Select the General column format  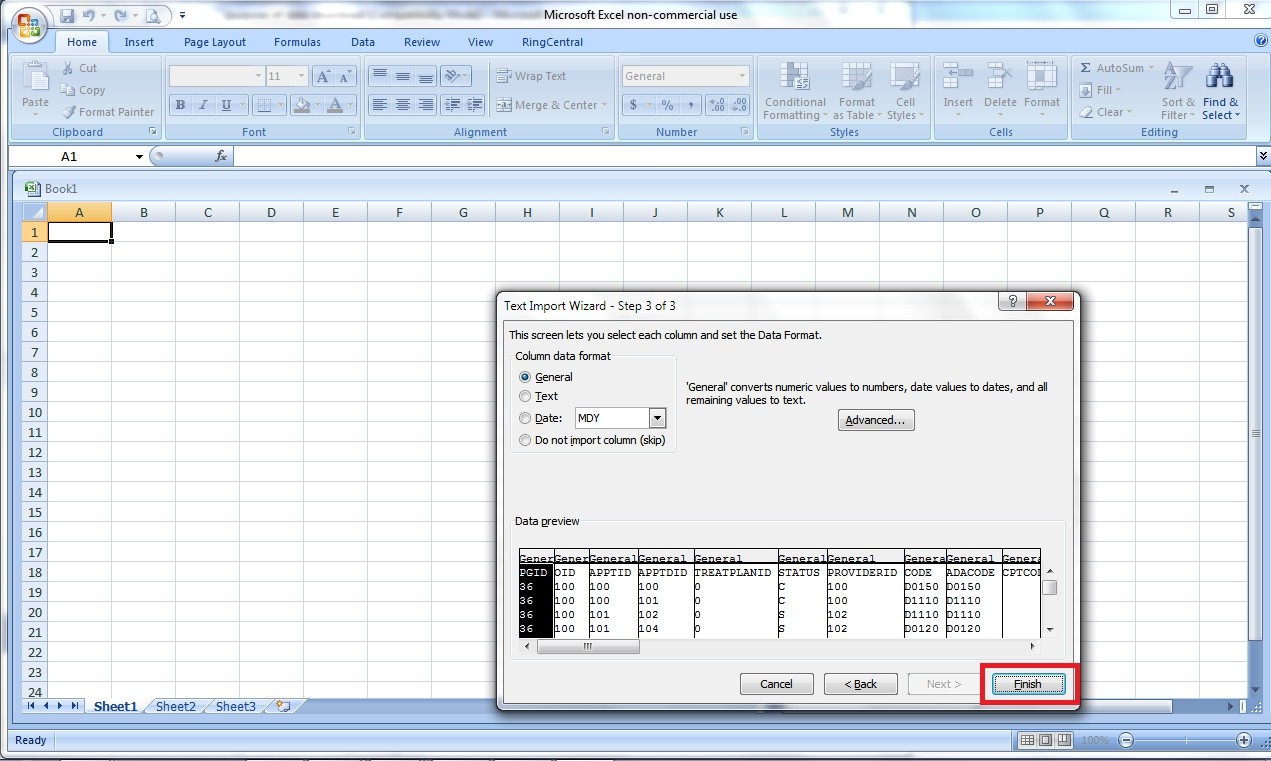click(546, 377)
